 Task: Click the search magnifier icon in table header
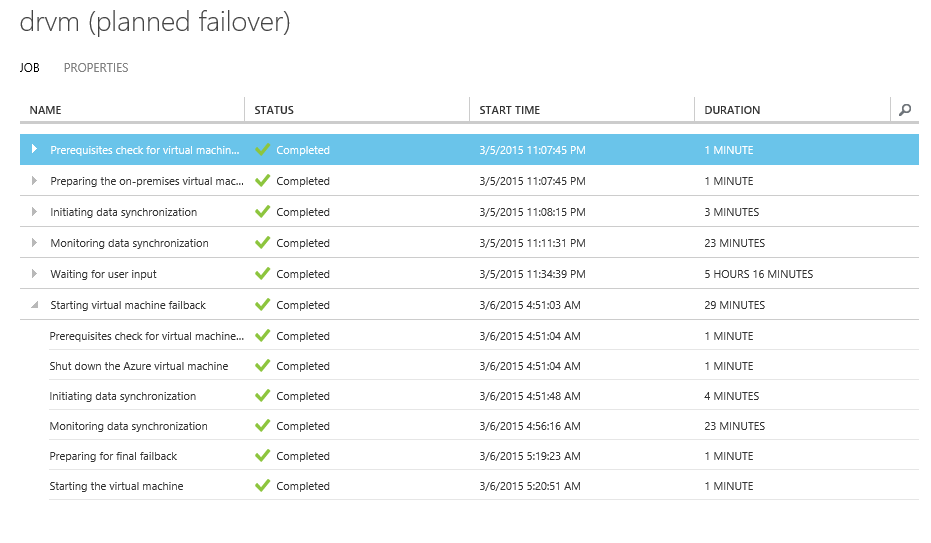pos(904,110)
